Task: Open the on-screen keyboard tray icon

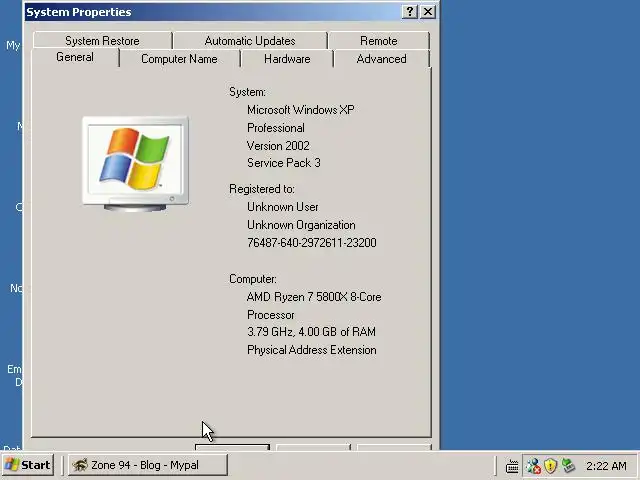Action: [x=512, y=466]
